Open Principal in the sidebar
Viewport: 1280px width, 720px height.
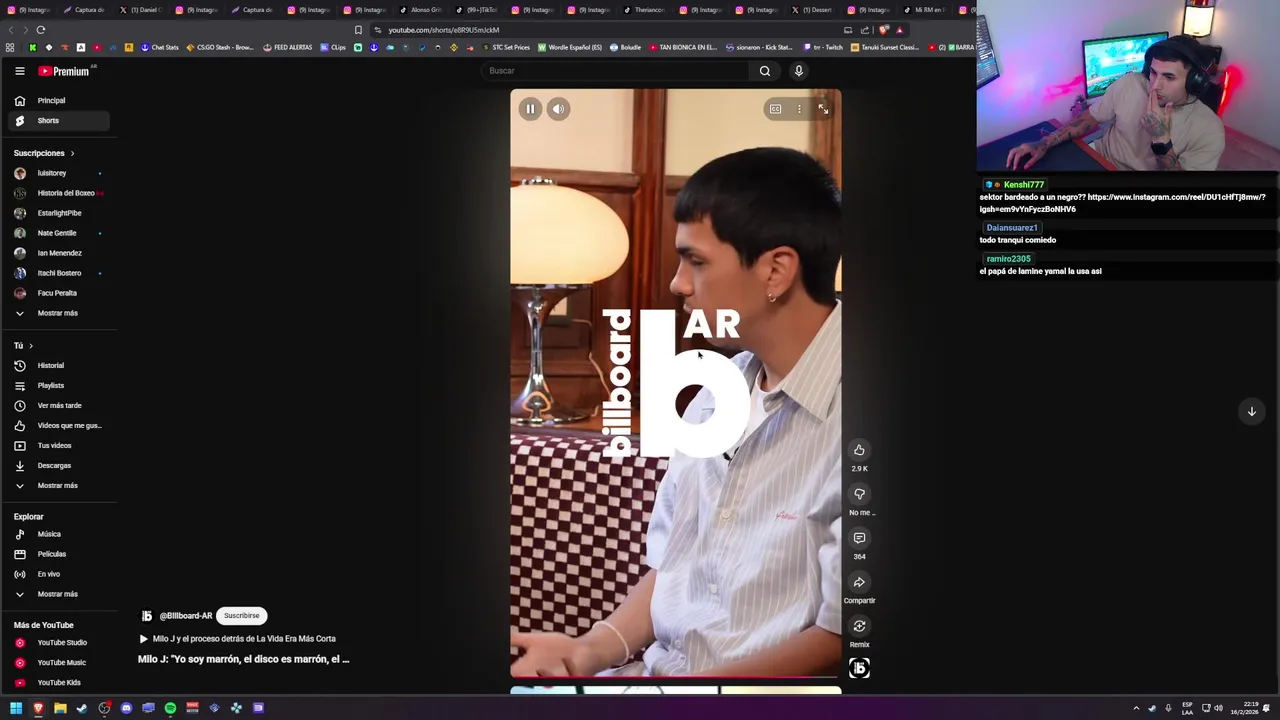(59, 101)
